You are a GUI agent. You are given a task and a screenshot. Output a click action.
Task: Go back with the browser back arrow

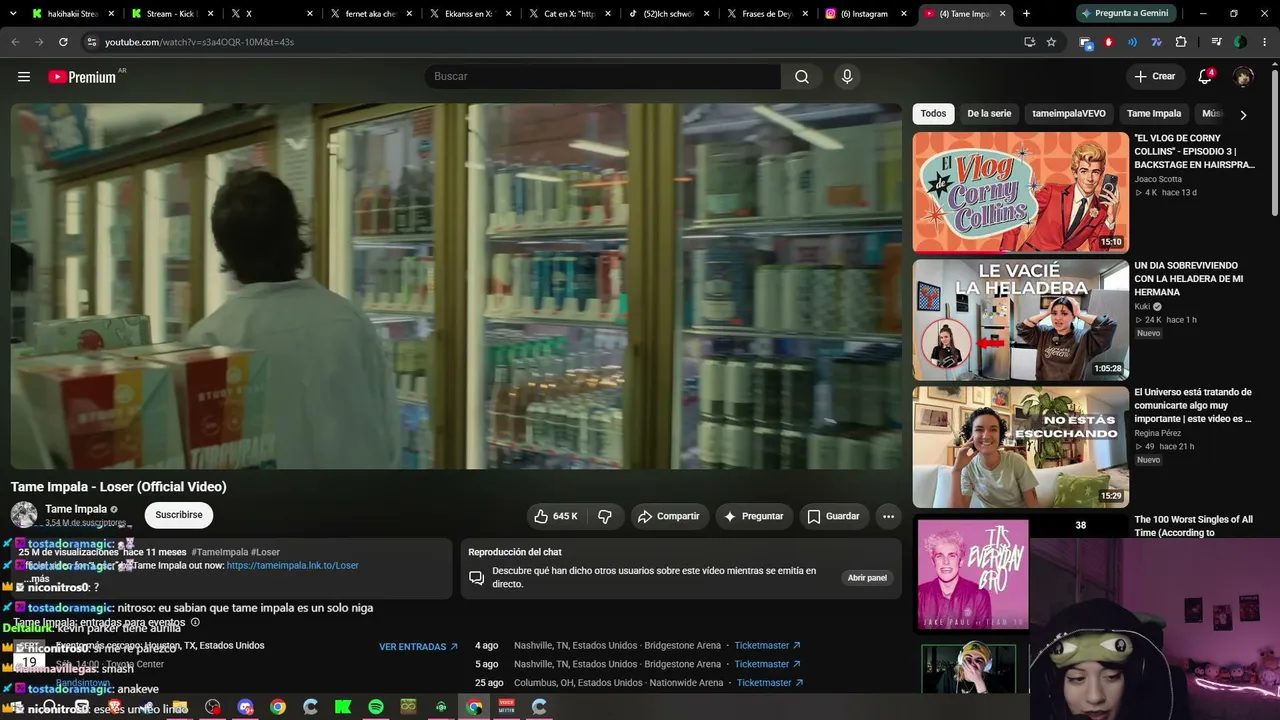[15, 42]
